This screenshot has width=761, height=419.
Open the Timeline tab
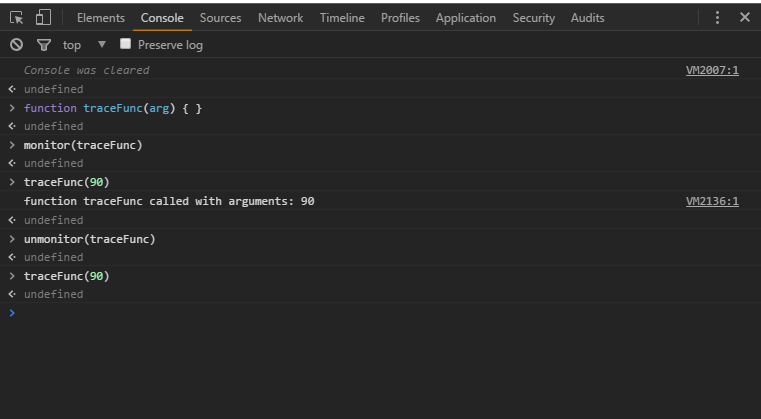(342, 18)
